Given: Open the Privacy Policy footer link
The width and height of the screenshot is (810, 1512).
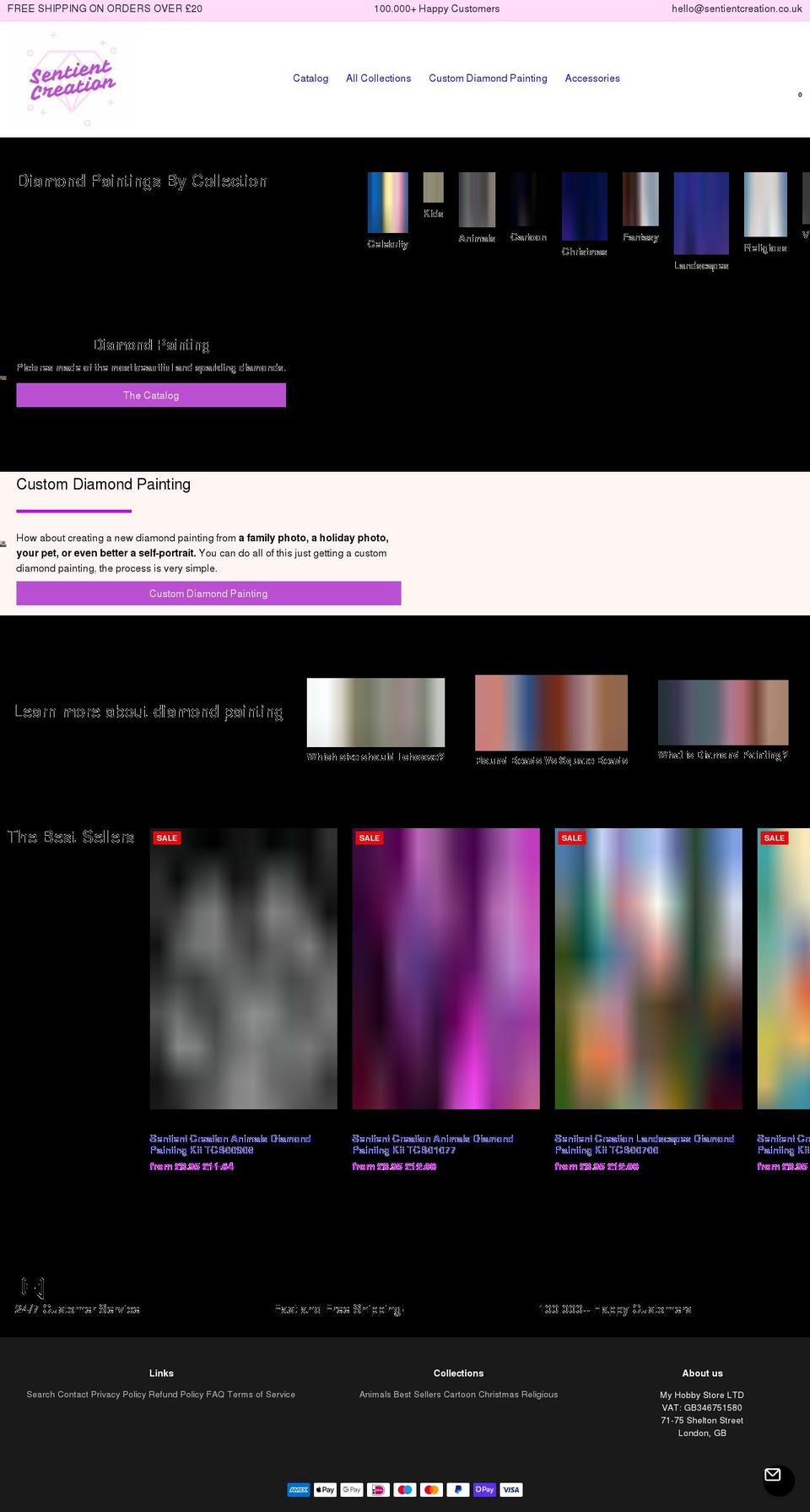Looking at the screenshot, I should [118, 1395].
